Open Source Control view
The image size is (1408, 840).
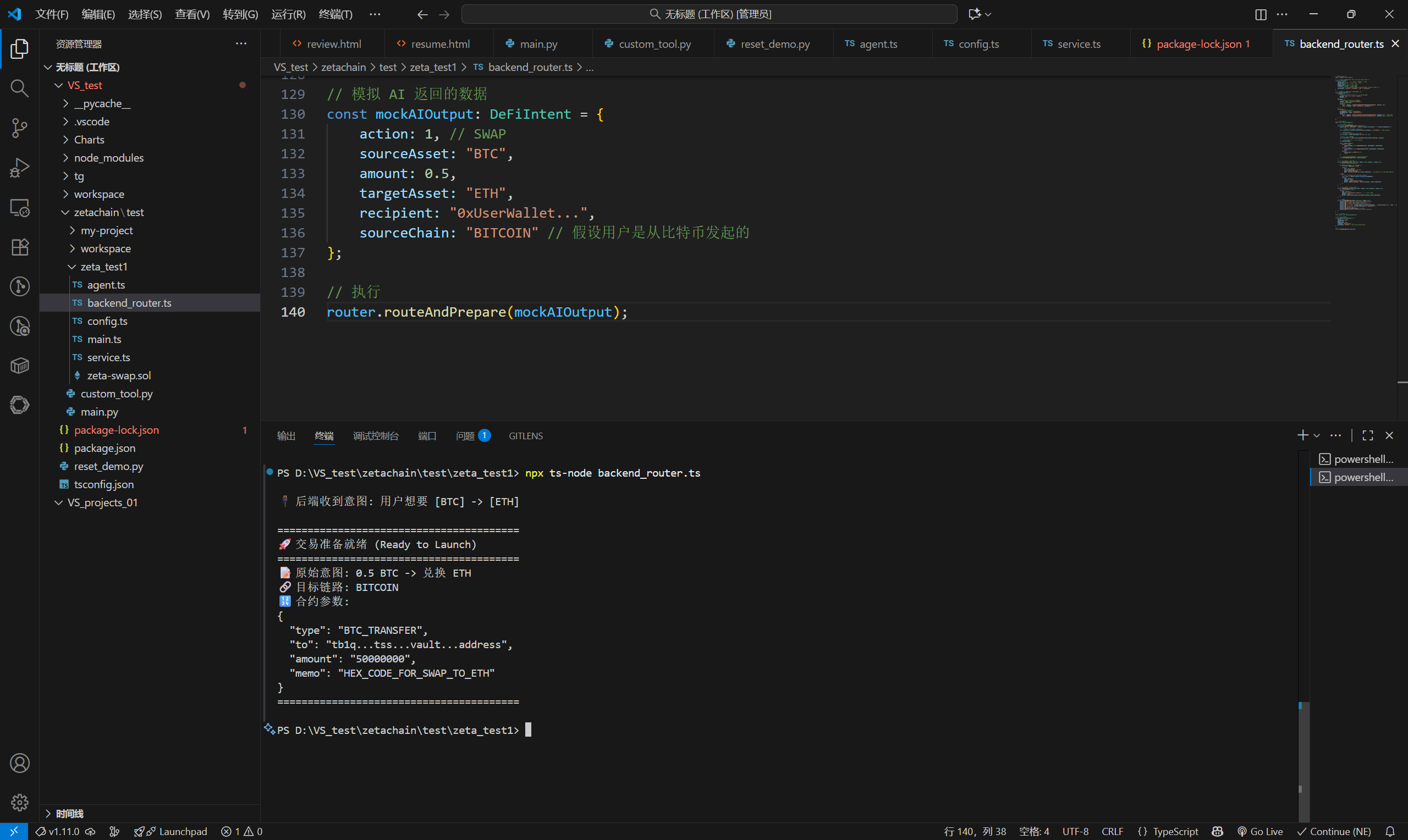pos(19,128)
